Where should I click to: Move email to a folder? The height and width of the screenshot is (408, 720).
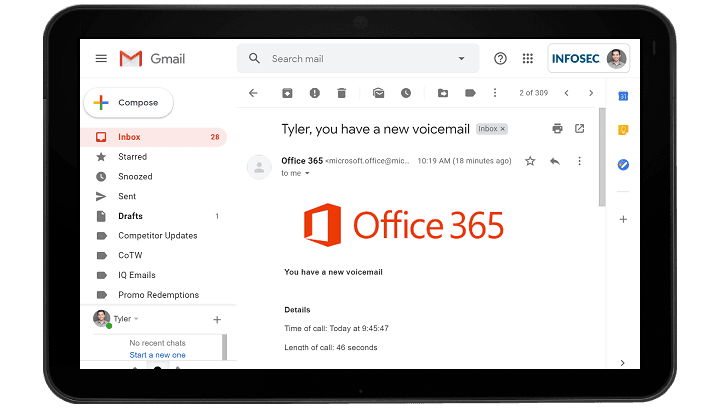(x=443, y=93)
